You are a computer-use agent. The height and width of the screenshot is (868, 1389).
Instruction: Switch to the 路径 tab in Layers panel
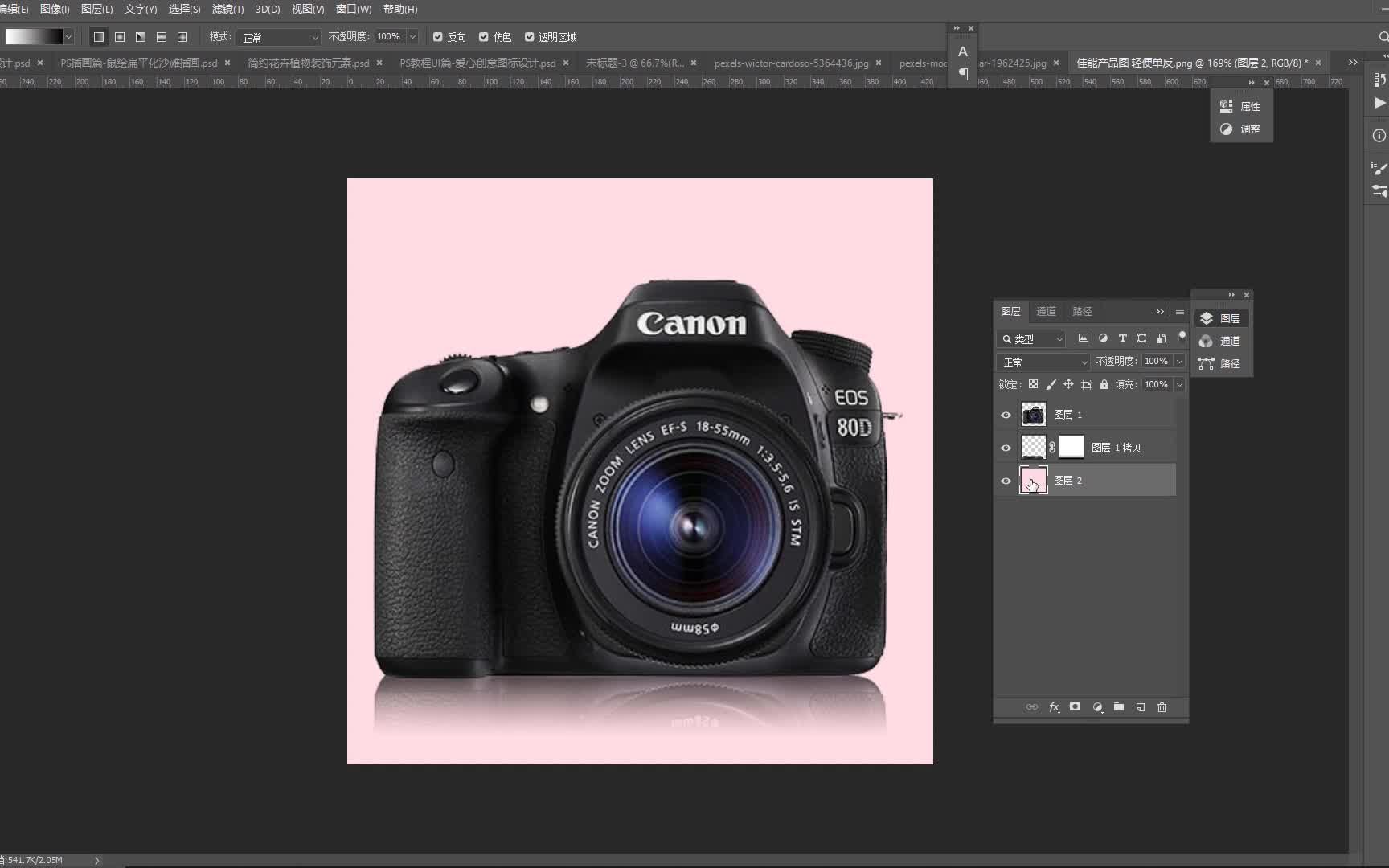coord(1082,312)
